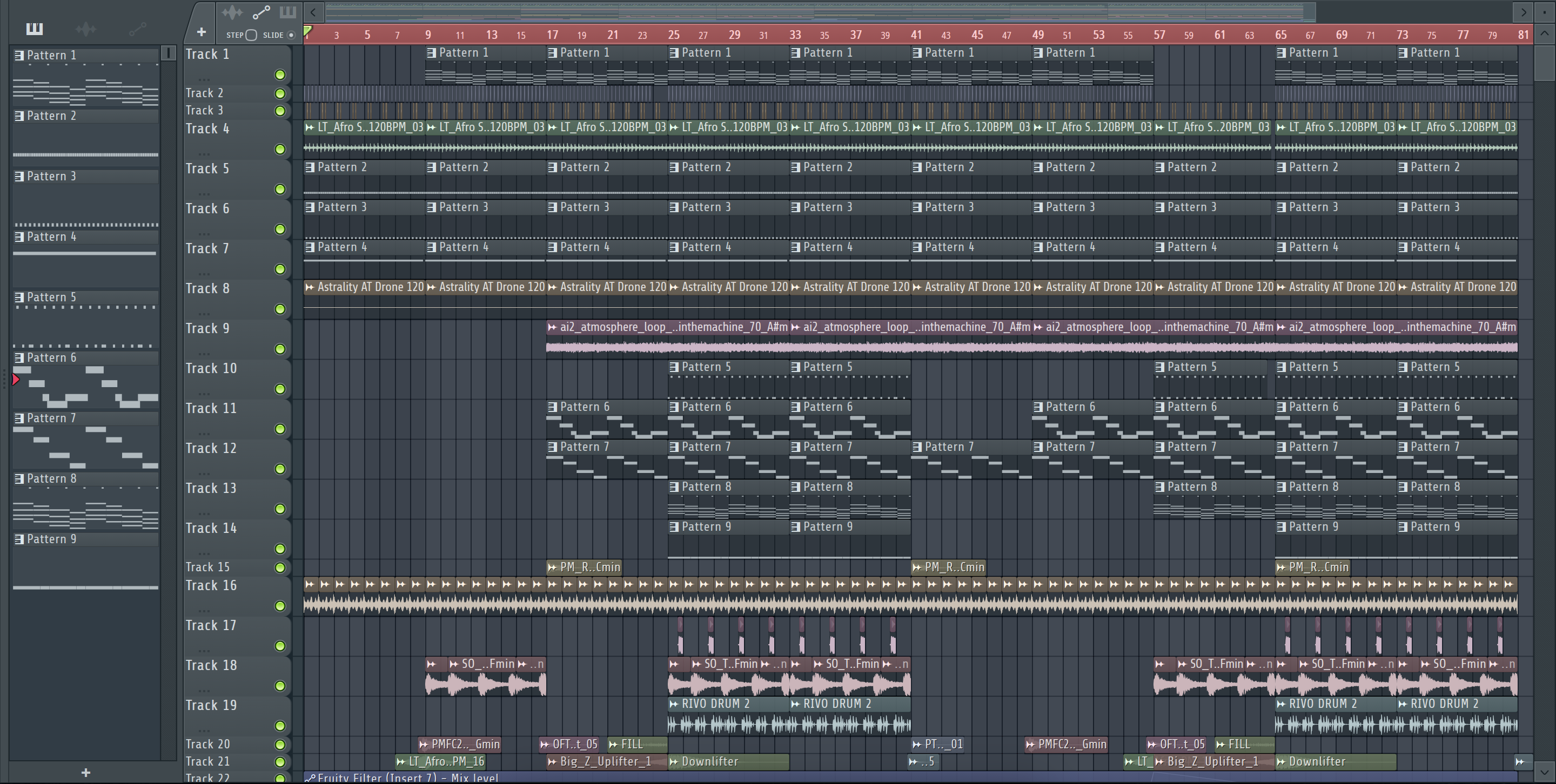Jump to bar 65 on the timeline ruler
This screenshot has height=784, width=1556.
pyautogui.click(x=1280, y=35)
